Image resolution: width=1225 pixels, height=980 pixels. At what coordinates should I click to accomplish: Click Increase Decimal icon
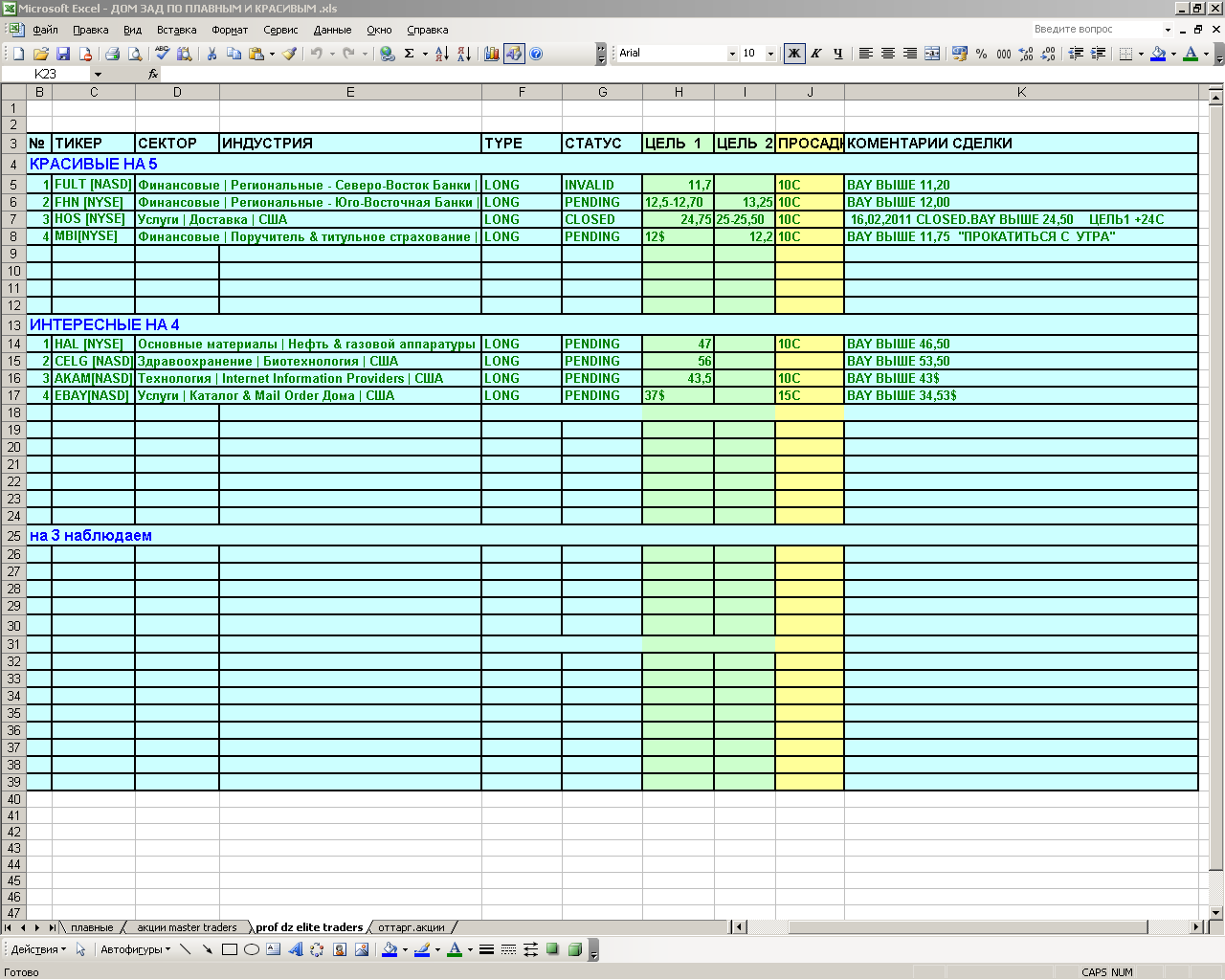[x=1026, y=54]
